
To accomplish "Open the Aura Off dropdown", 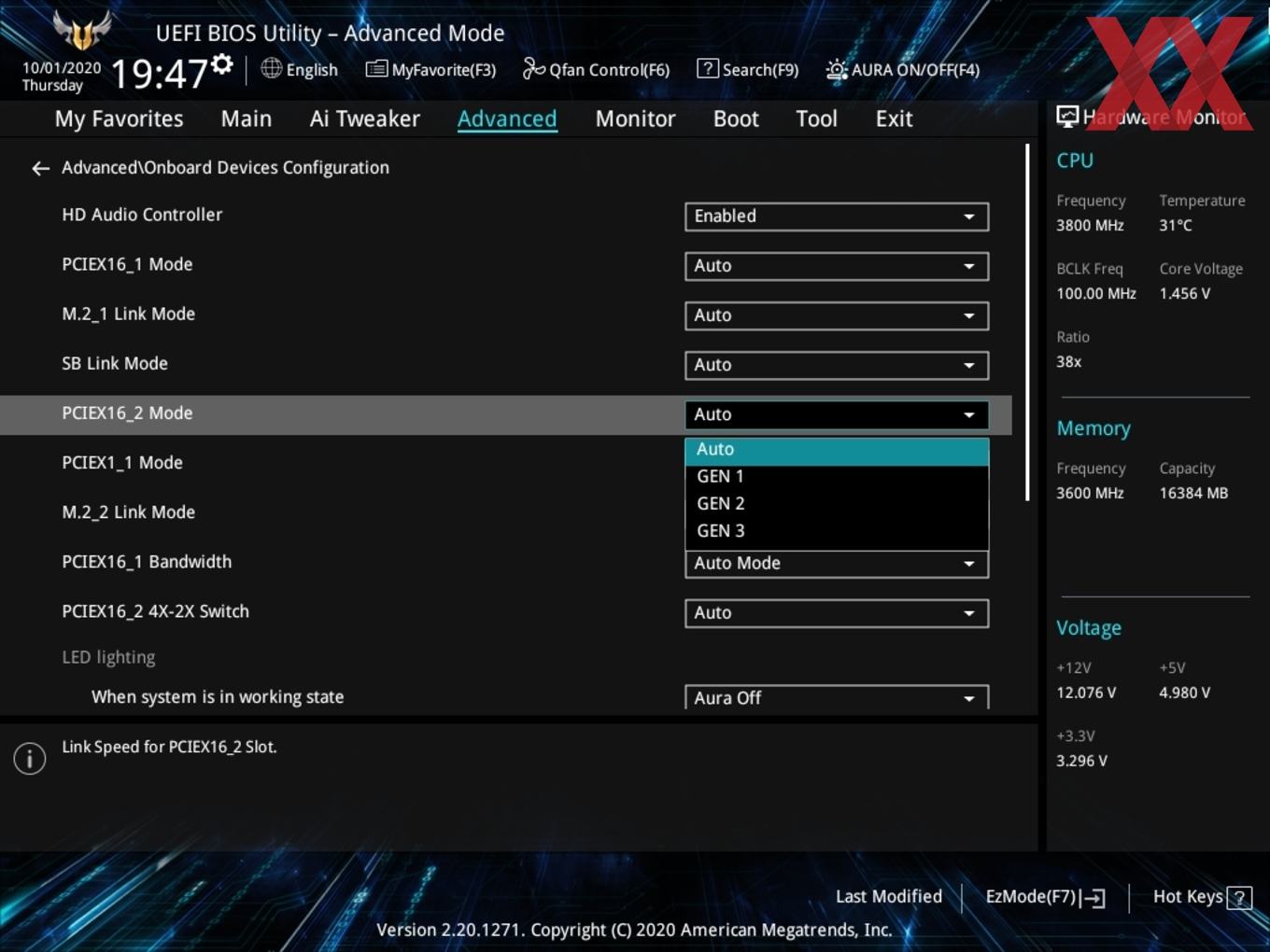I will 837,697.
